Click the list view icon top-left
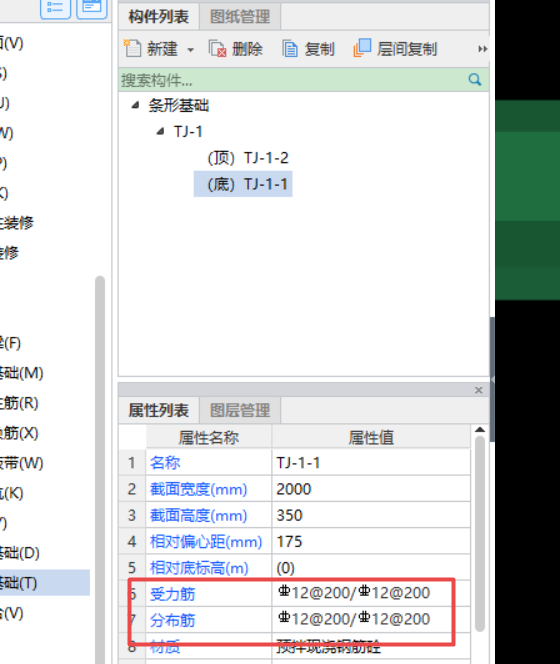The width and height of the screenshot is (560, 664). click(x=55, y=8)
